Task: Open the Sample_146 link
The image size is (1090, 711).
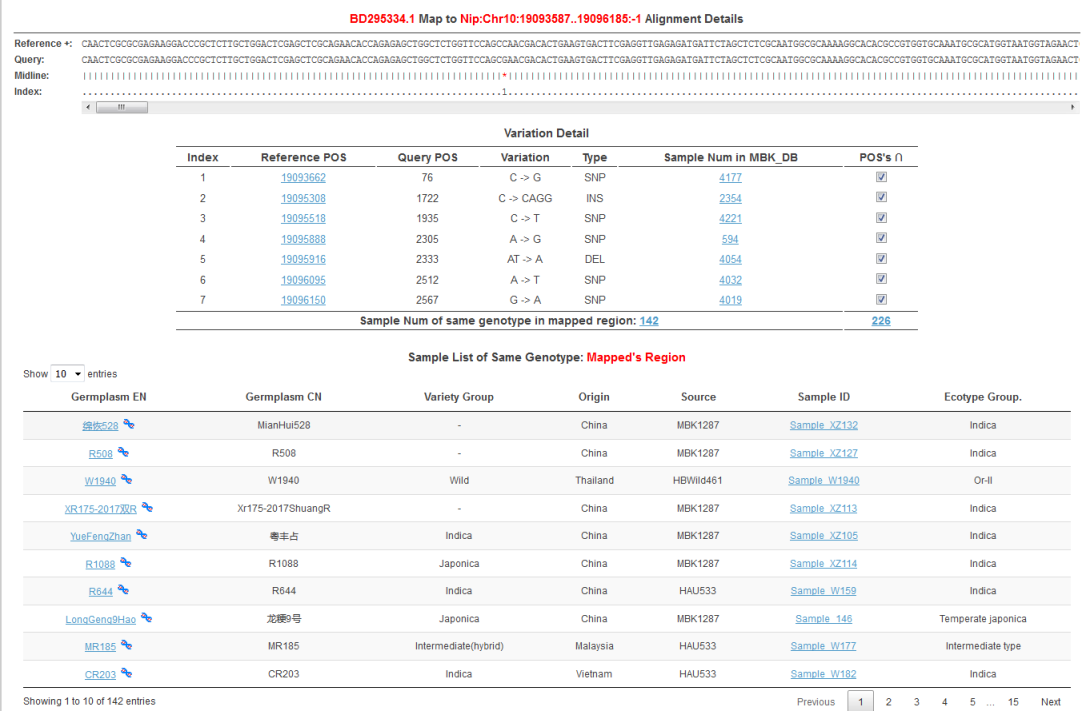Action: click(x=823, y=619)
